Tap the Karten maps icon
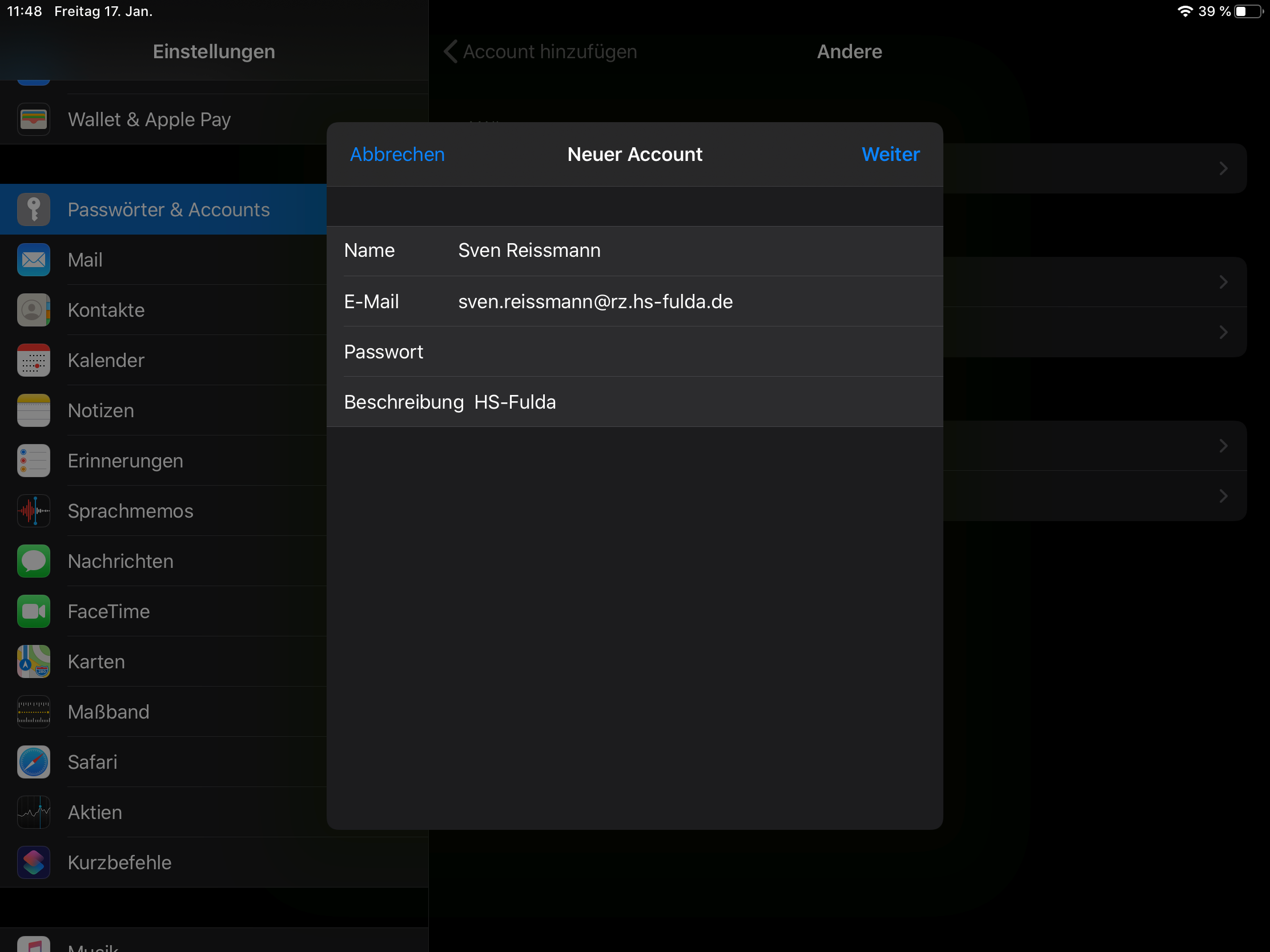 pyautogui.click(x=33, y=661)
